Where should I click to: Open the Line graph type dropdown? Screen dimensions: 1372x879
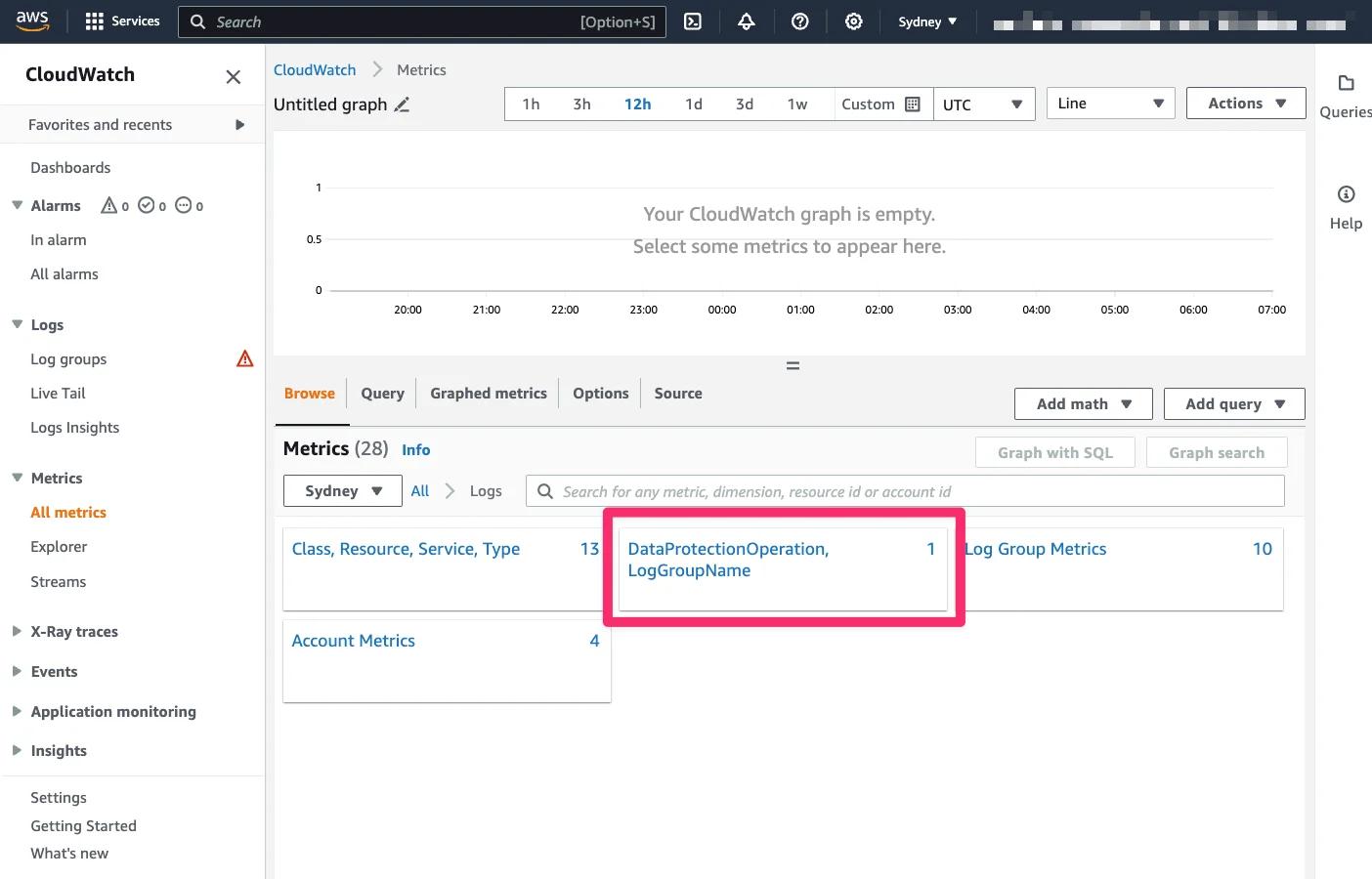1110,104
